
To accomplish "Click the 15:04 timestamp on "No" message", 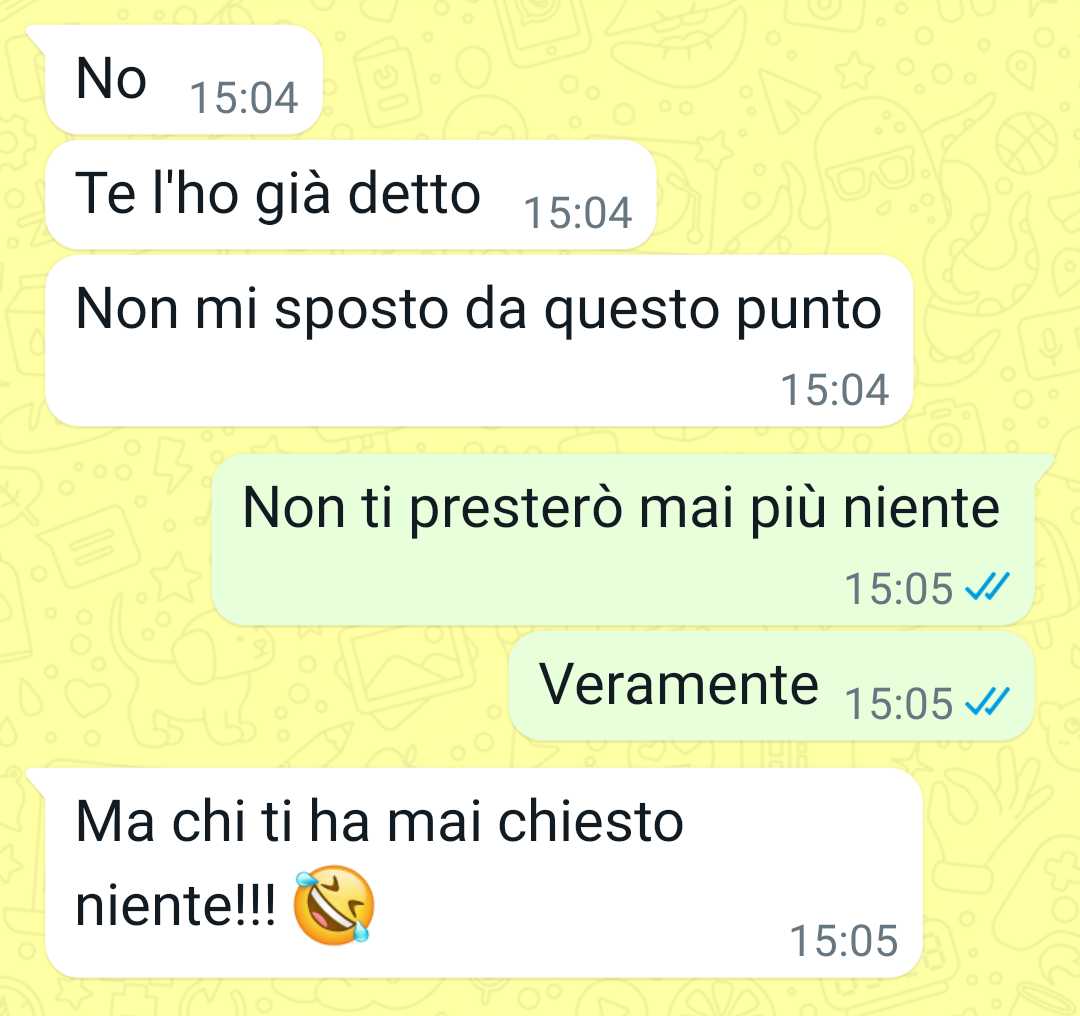I will click(244, 98).
